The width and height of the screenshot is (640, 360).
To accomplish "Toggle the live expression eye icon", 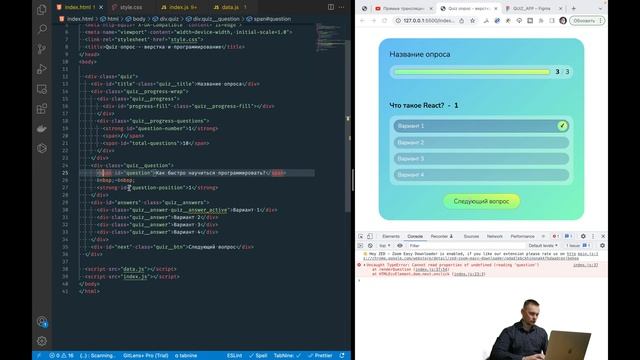I will tap(400, 246).
